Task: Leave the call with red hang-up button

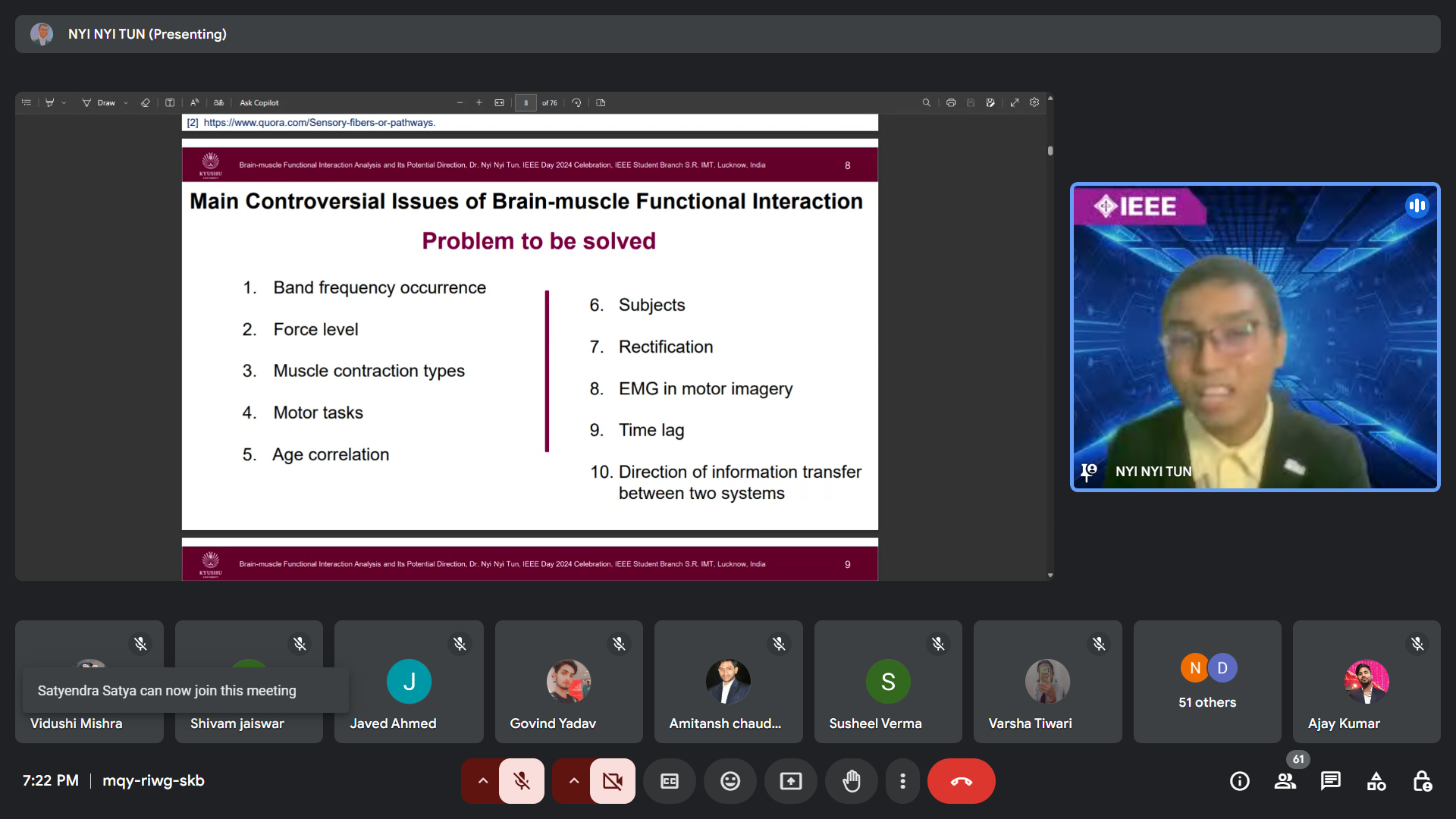Action: pos(961,781)
